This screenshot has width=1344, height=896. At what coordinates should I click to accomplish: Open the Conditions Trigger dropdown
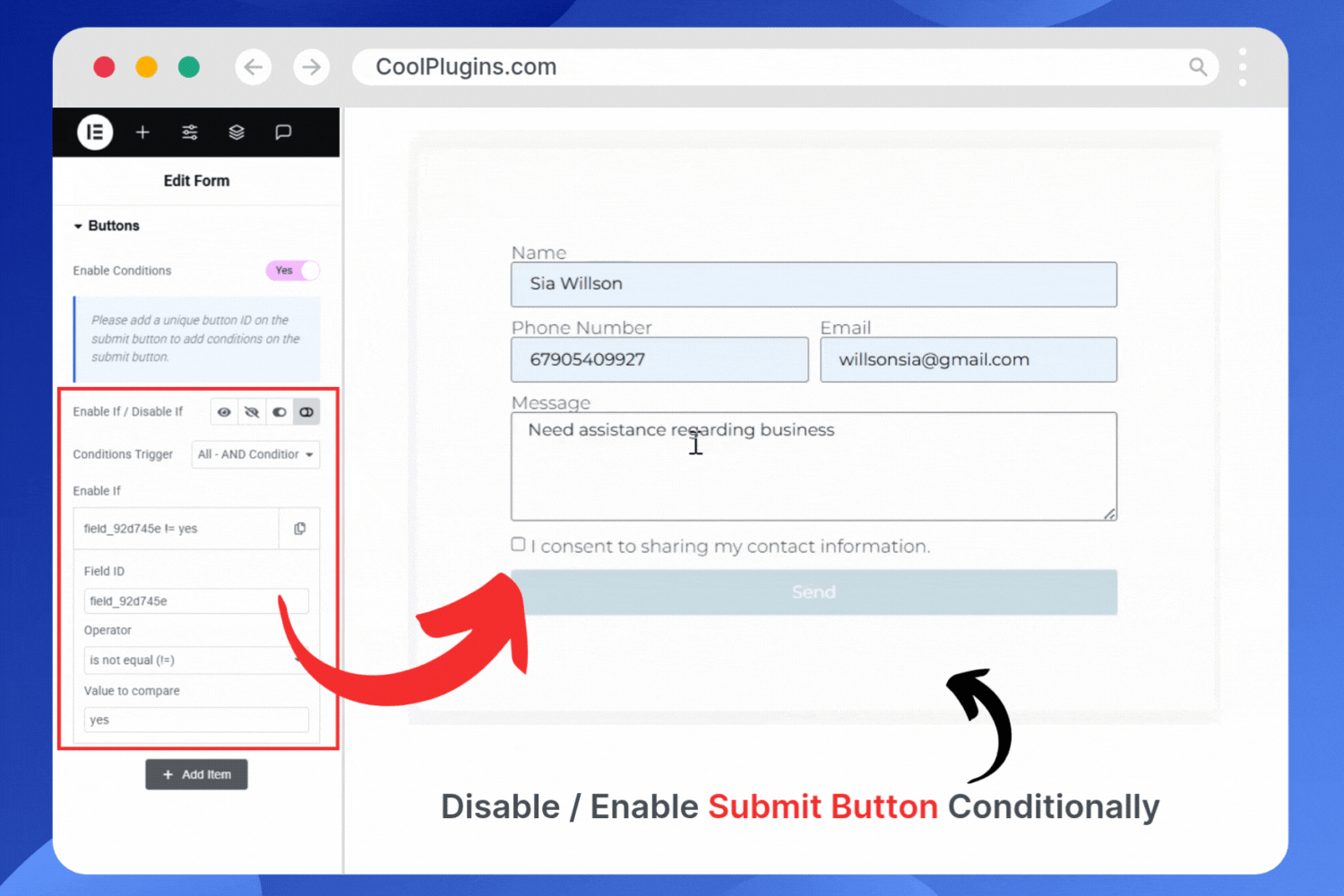(x=256, y=454)
